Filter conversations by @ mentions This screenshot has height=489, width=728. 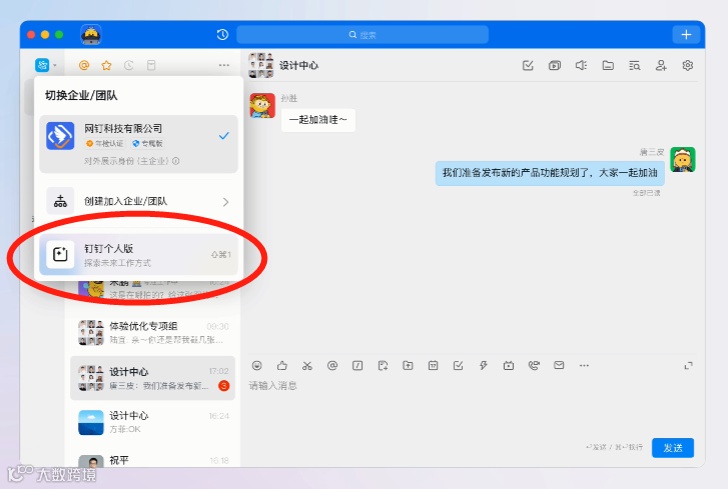[x=84, y=65]
